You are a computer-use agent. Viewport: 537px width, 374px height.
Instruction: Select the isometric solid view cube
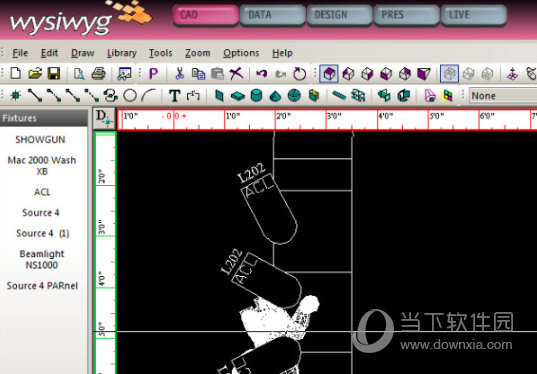(329, 74)
